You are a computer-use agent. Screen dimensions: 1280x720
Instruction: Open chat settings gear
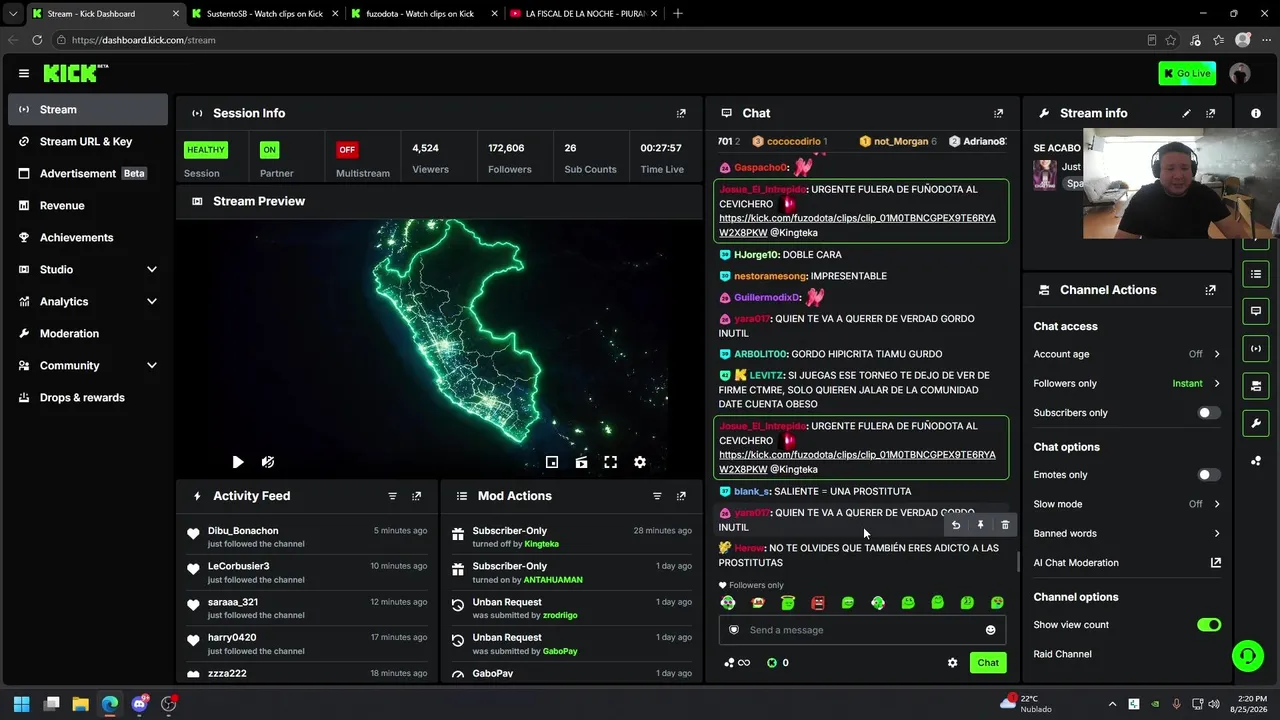952,663
